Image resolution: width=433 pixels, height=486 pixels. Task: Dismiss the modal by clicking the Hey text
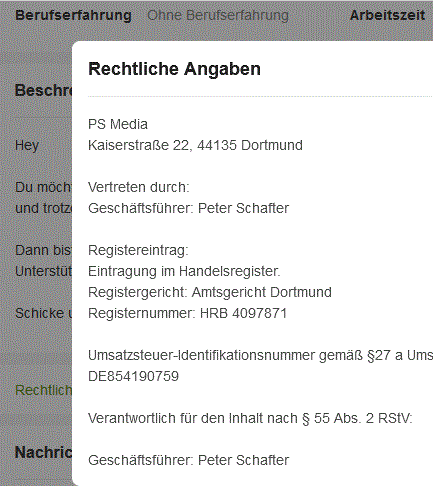coord(27,146)
